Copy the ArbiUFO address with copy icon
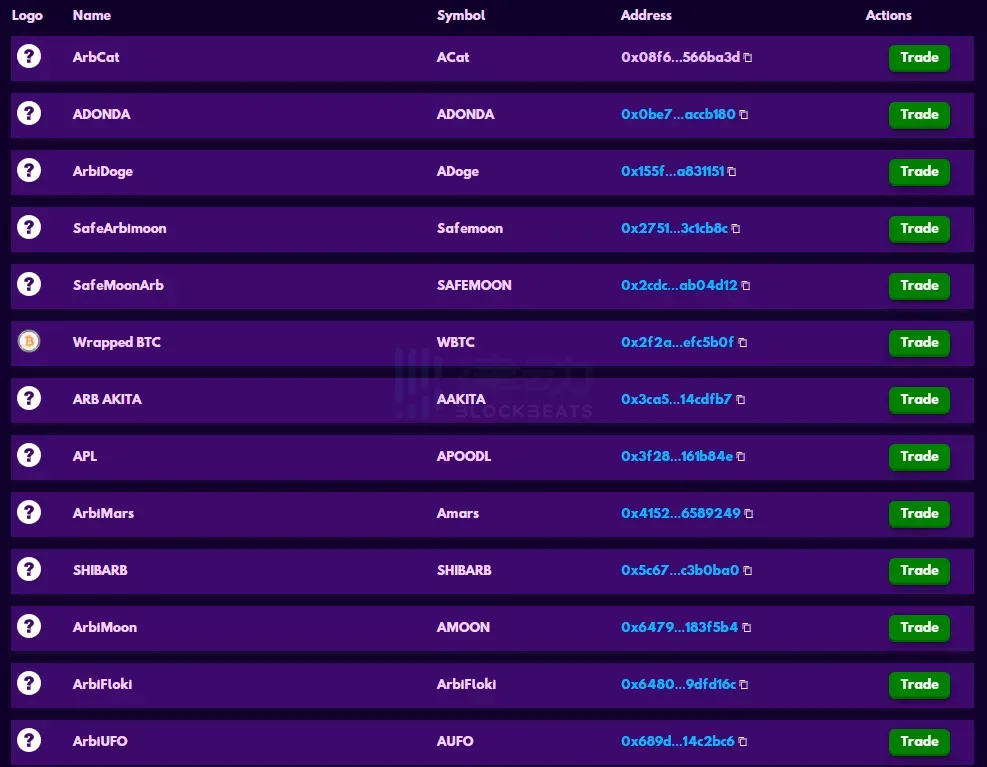987x767 pixels. click(743, 742)
